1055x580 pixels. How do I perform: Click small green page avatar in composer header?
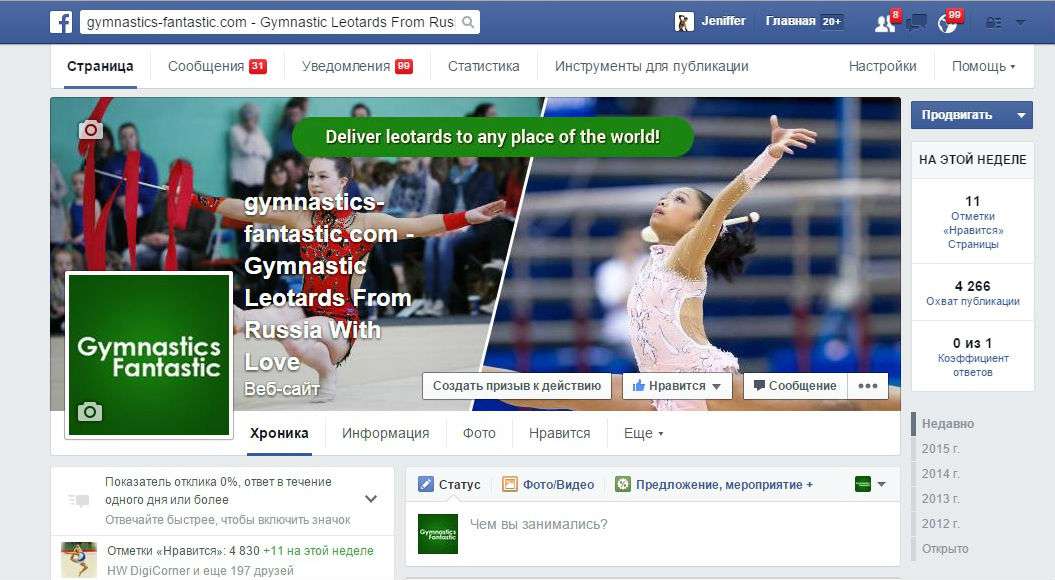tap(863, 484)
